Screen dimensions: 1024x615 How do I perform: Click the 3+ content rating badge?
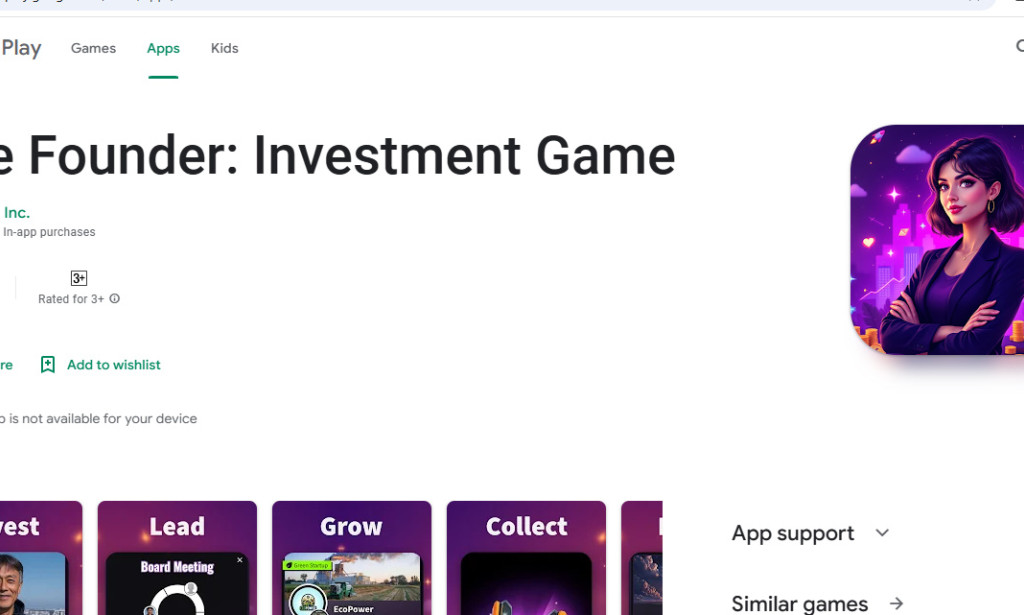pyautogui.click(x=78, y=277)
